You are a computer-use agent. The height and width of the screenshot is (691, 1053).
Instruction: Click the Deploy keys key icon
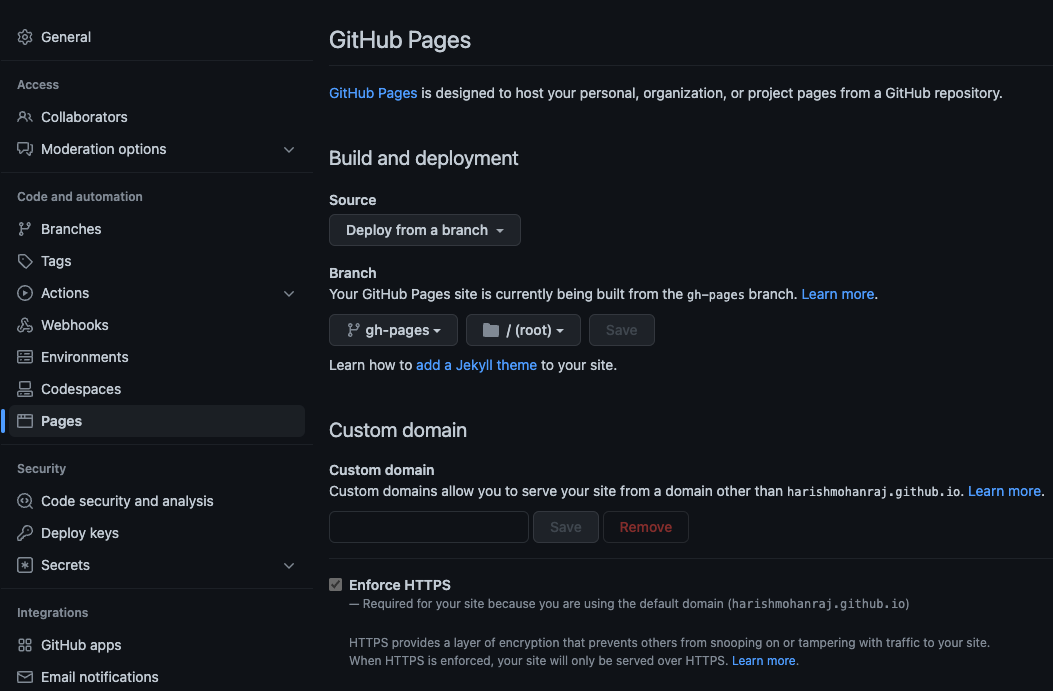click(x=24, y=532)
